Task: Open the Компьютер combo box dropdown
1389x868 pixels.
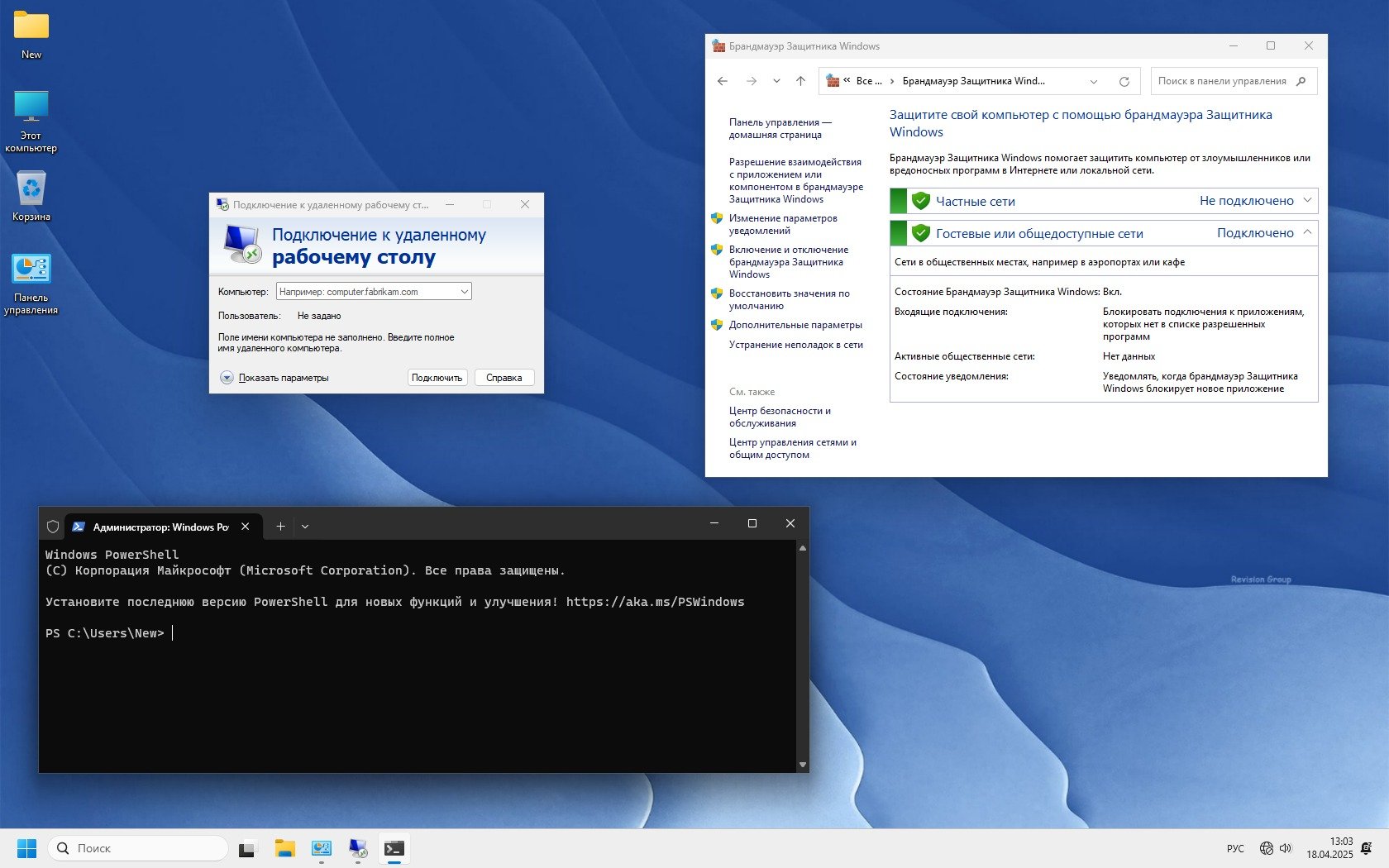Action: 464,292
